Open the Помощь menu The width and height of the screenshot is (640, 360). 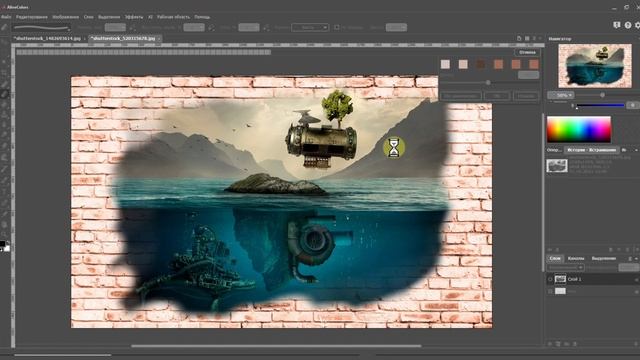(x=202, y=17)
